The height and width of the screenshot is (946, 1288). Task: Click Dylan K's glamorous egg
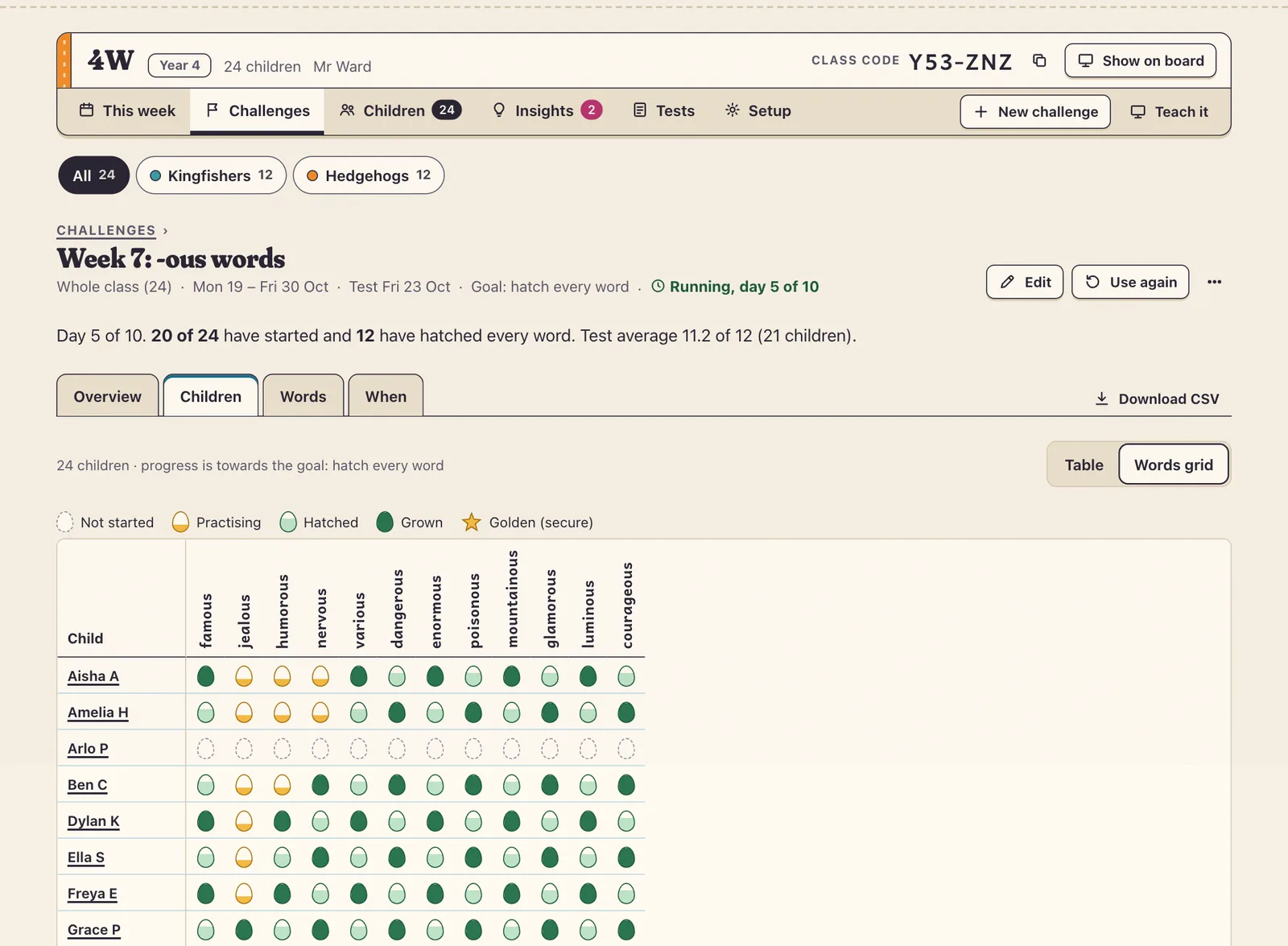550,821
